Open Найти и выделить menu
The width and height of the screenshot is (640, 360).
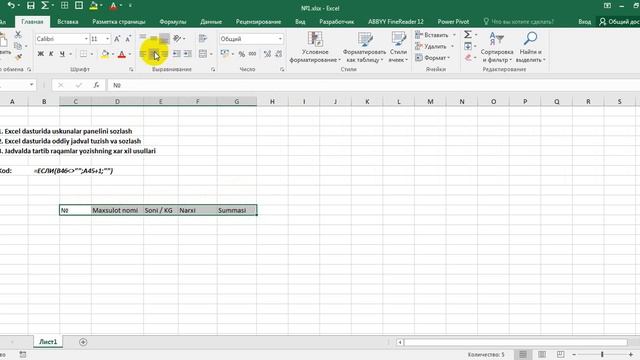530,47
